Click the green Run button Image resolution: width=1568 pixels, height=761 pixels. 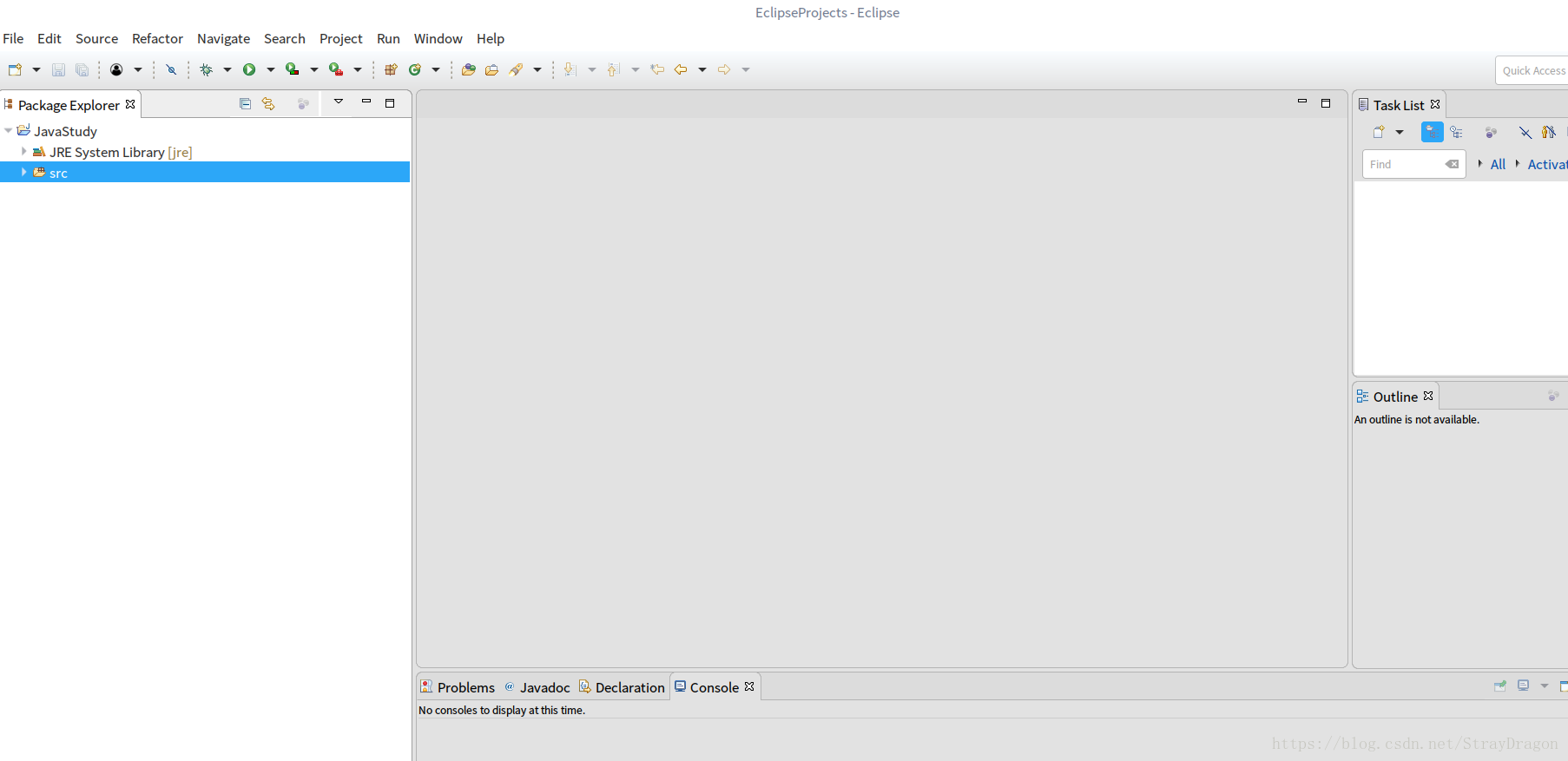pos(249,69)
